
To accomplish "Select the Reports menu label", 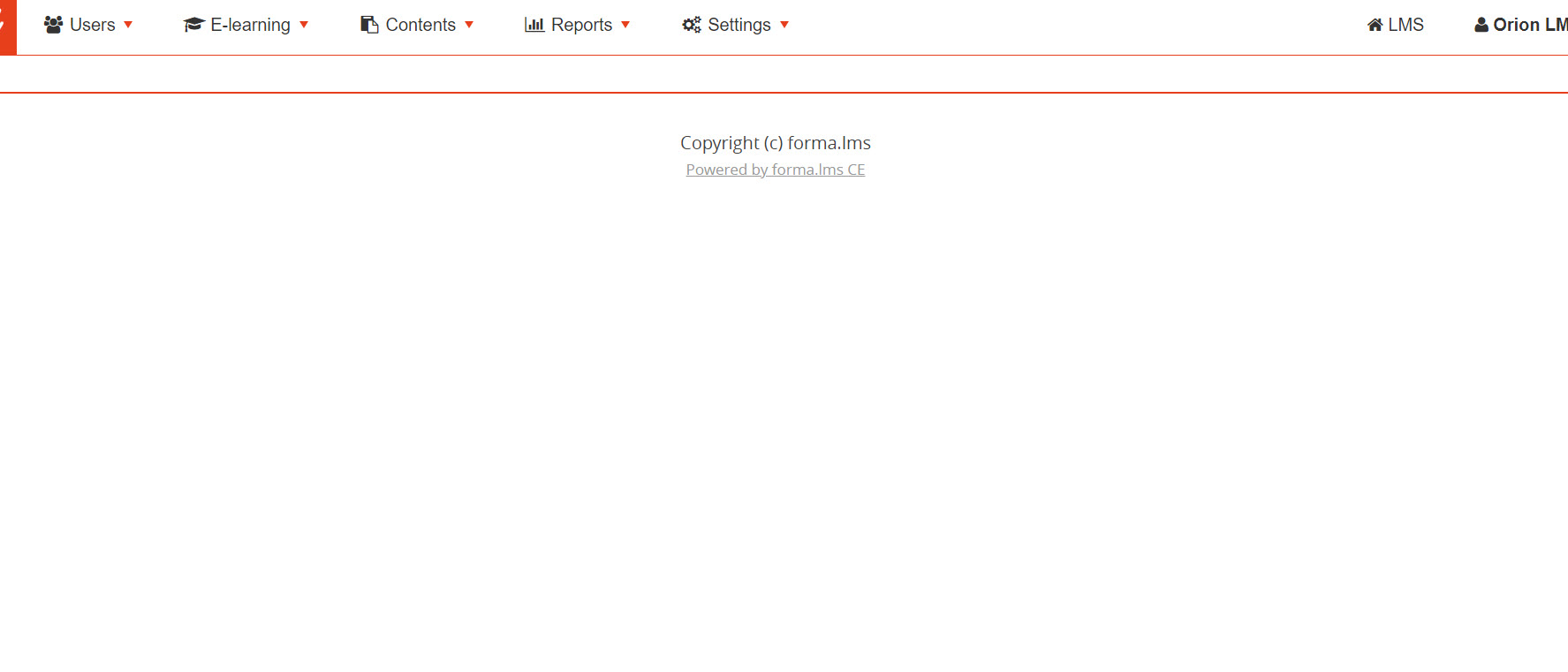I will (x=581, y=25).
